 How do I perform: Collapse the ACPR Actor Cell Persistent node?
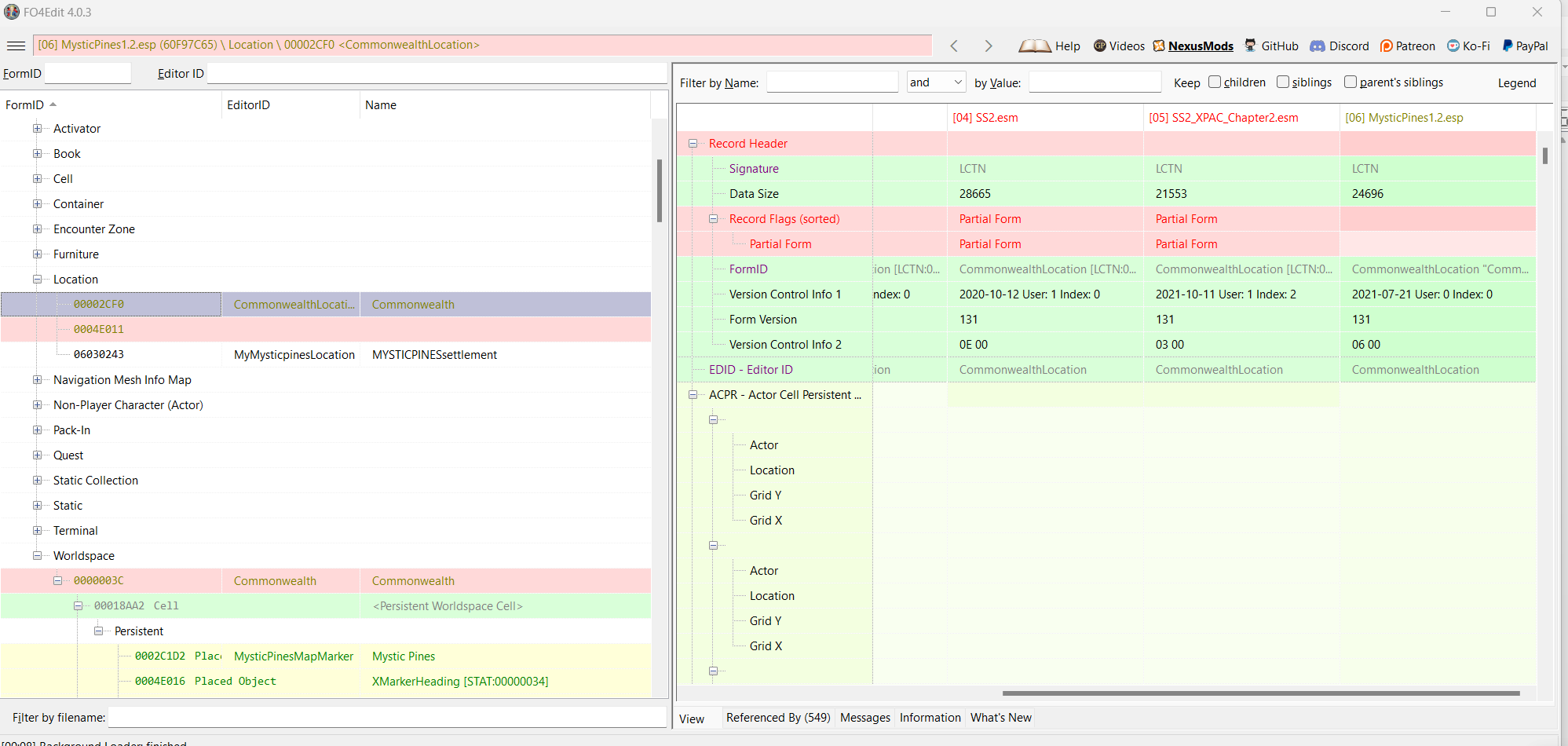click(x=693, y=394)
